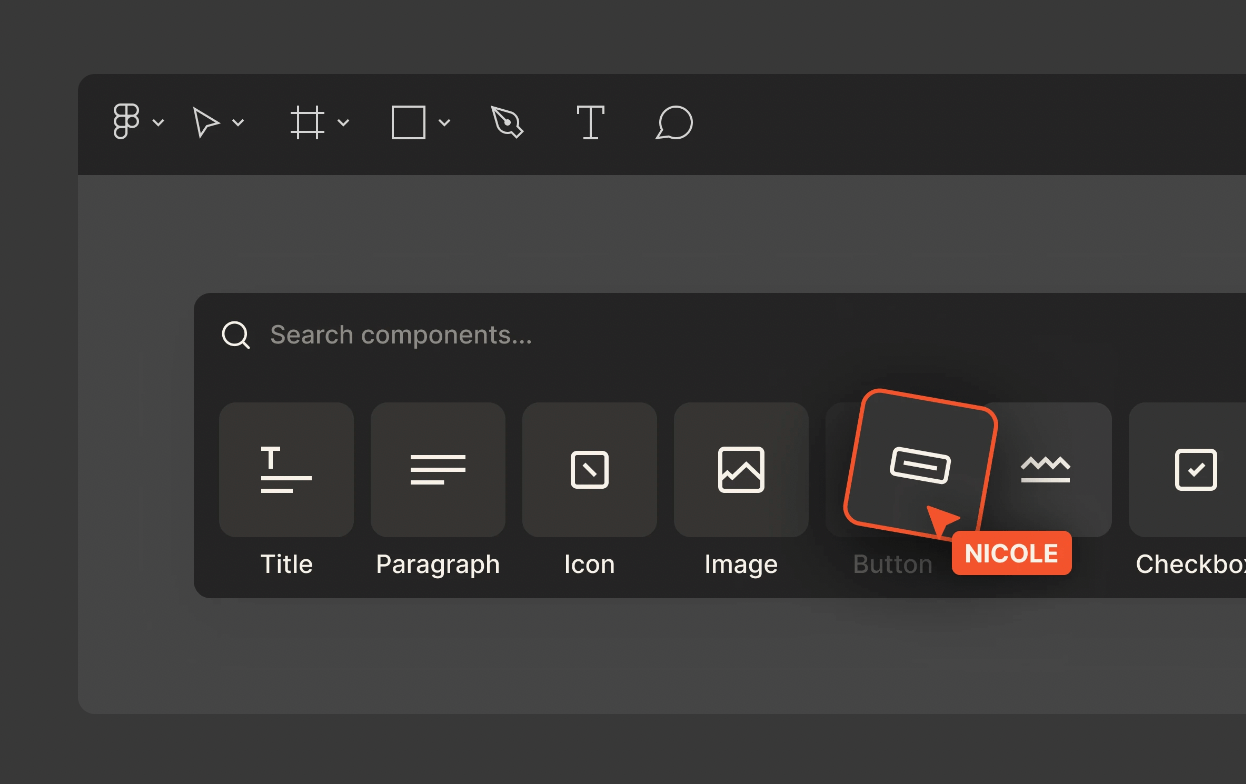Viewport: 1246px width, 784px height.
Task: Choose the Image component tile
Action: [741, 470]
